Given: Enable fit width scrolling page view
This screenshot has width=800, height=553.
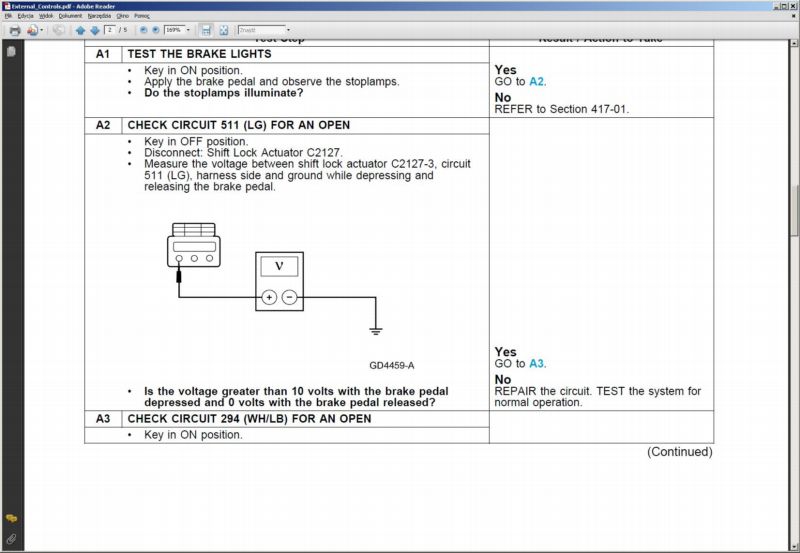Looking at the screenshot, I should point(206,30).
